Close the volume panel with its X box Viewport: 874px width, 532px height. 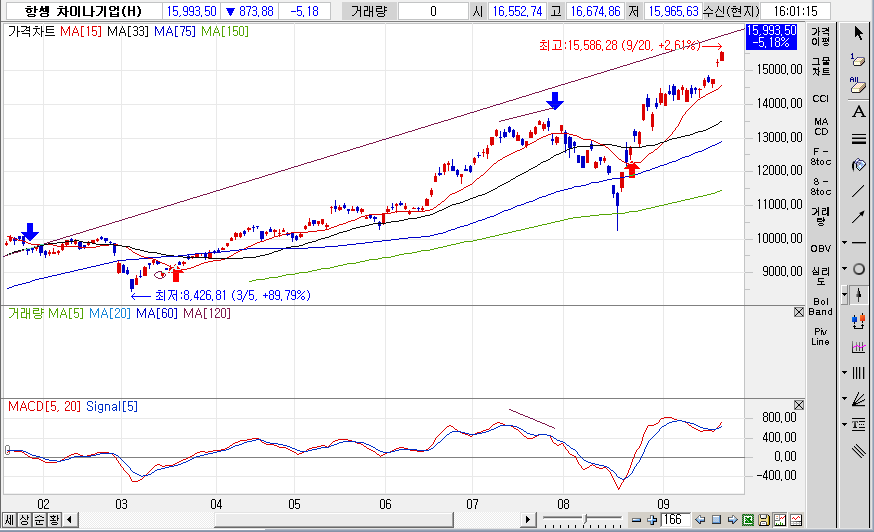pyautogui.click(x=798, y=312)
